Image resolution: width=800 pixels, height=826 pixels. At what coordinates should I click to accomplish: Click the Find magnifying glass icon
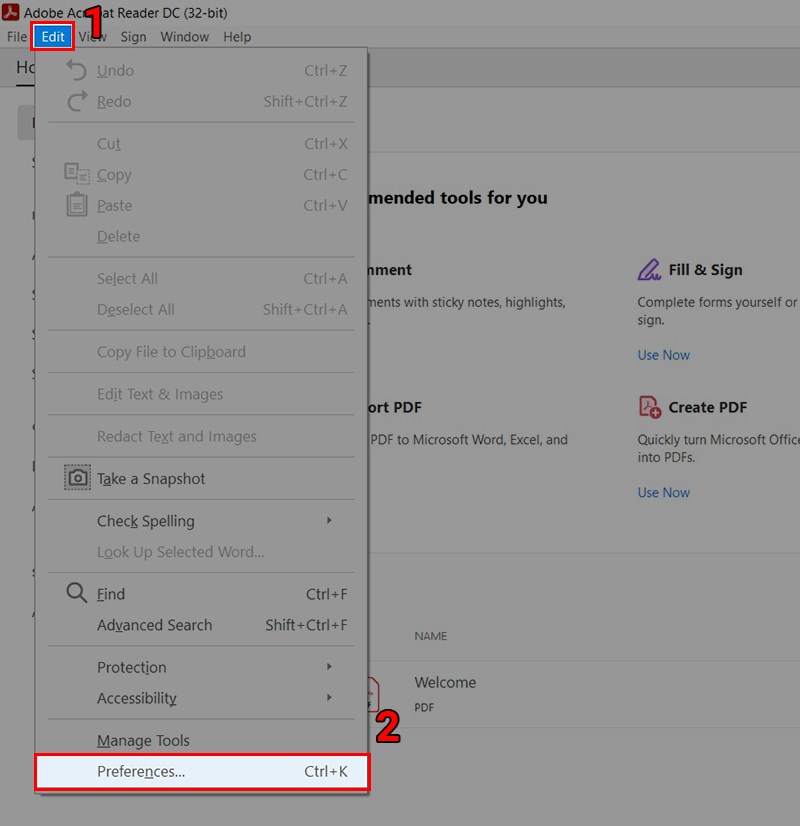[77, 593]
